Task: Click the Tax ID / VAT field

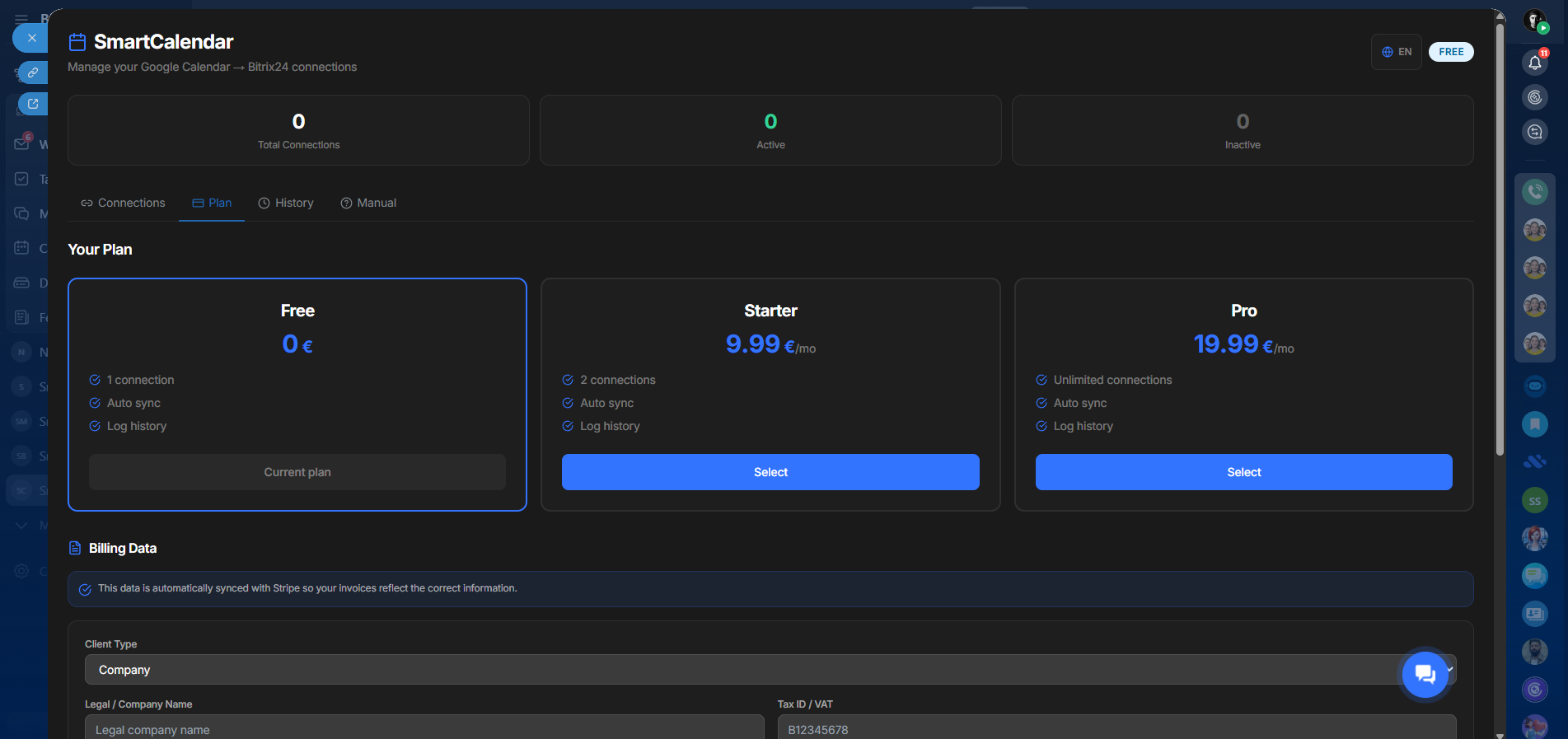Action: point(1116,728)
